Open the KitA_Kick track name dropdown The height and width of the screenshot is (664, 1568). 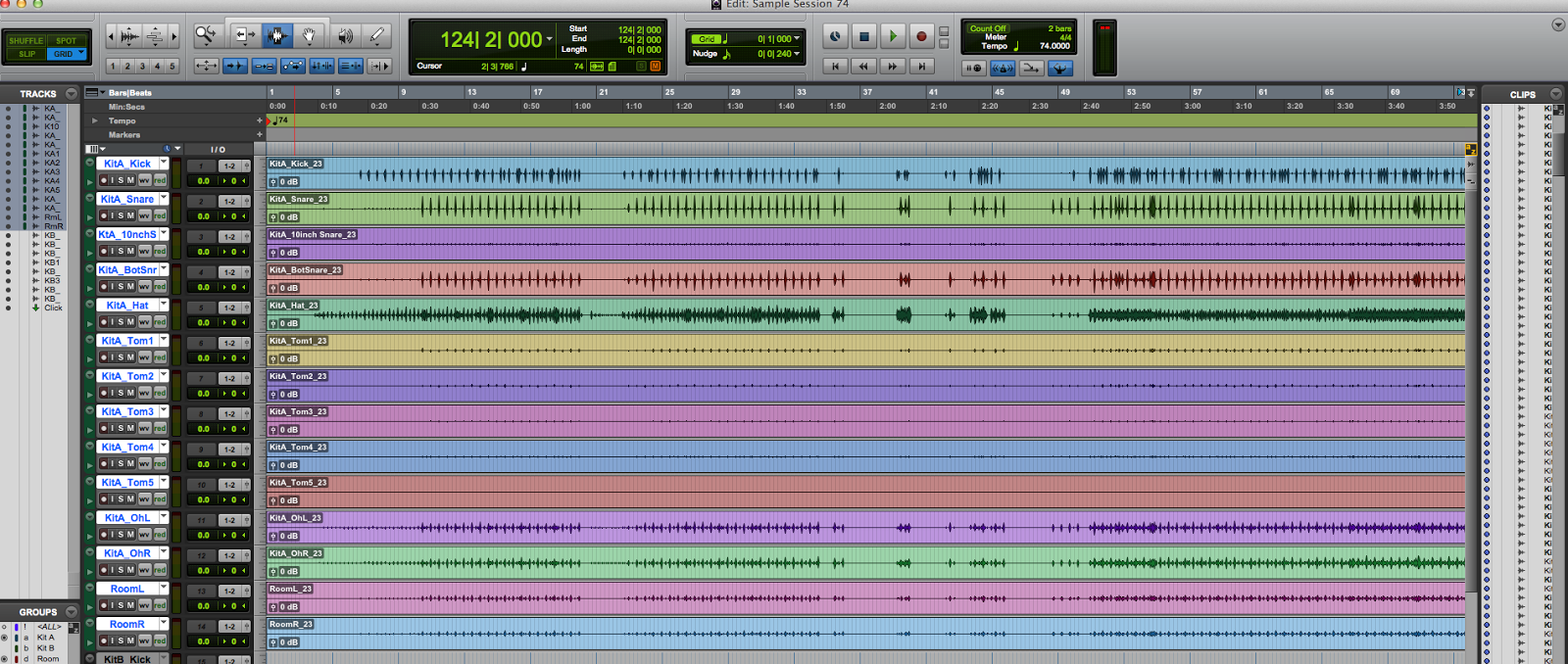(x=164, y=163)
